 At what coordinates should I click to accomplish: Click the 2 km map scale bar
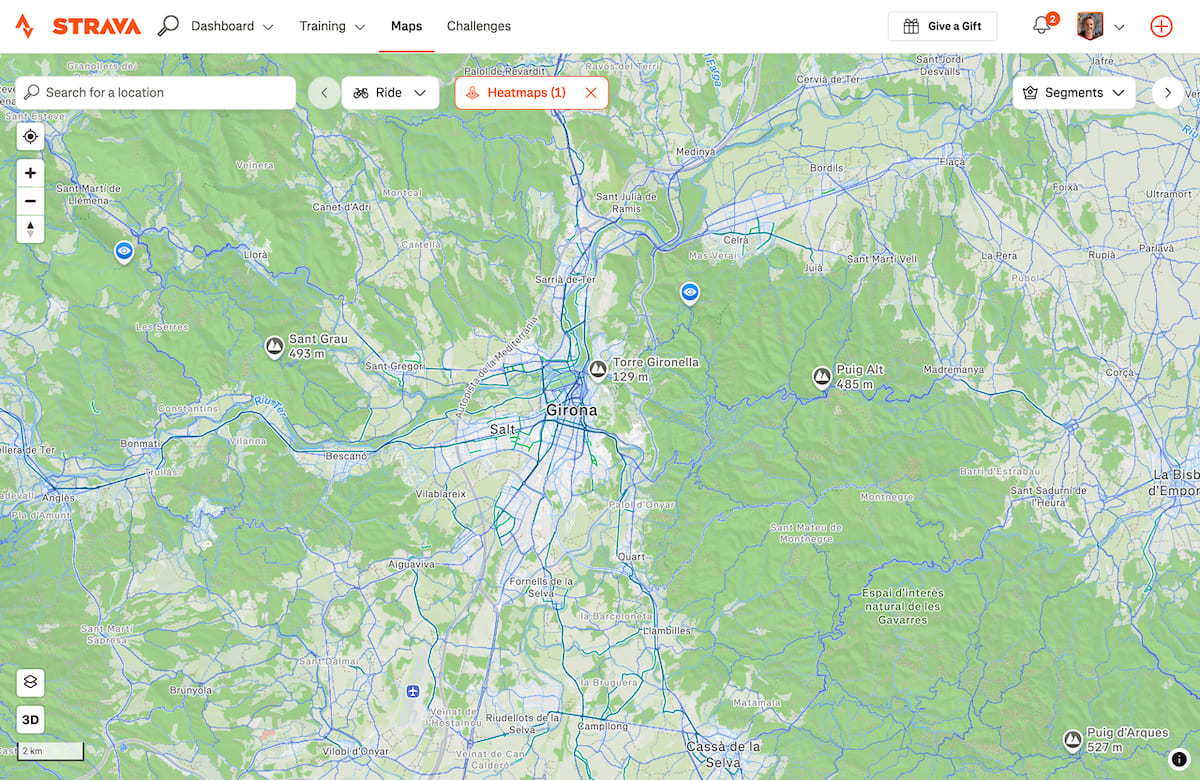point(50,751)
